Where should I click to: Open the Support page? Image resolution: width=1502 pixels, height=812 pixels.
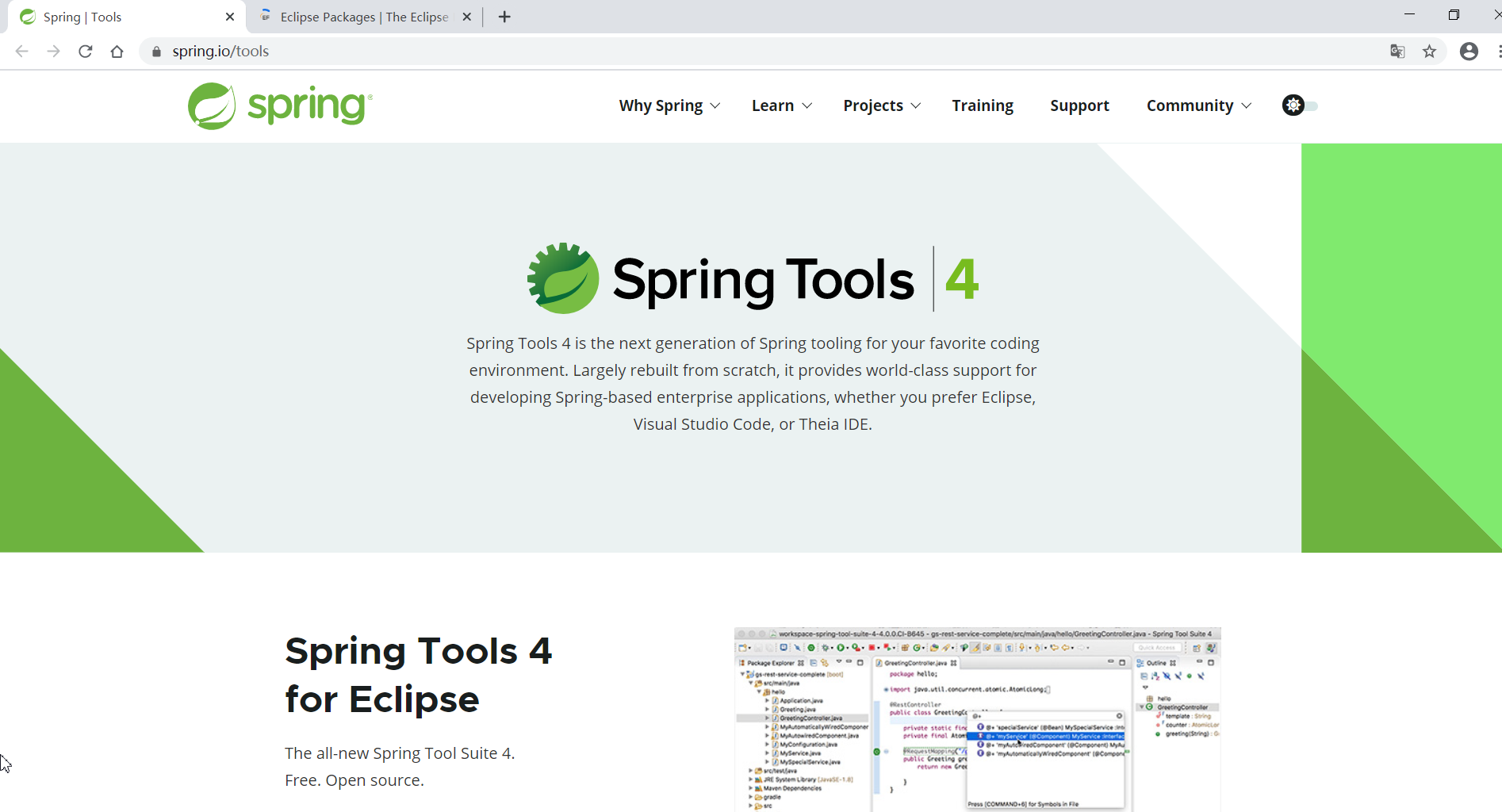[x=1079, y=105]
